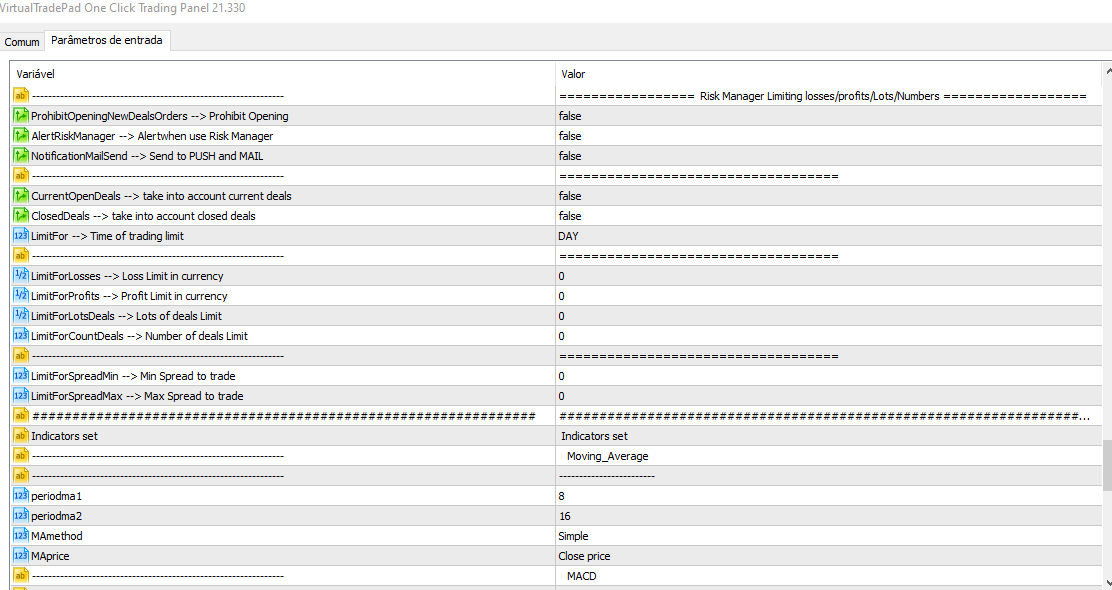The height and width of the screenshot is (590, 1112).
Task: Click the Variável column header
Action: click(x=280, y=74)
